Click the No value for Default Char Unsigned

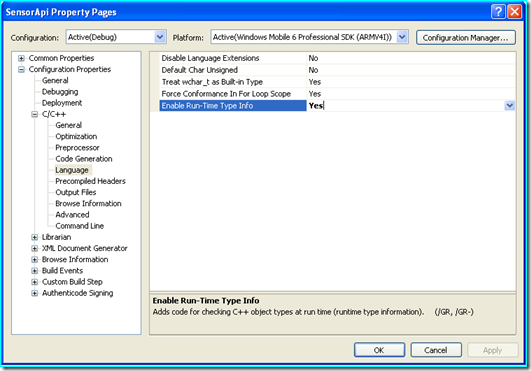click(411, 70)
